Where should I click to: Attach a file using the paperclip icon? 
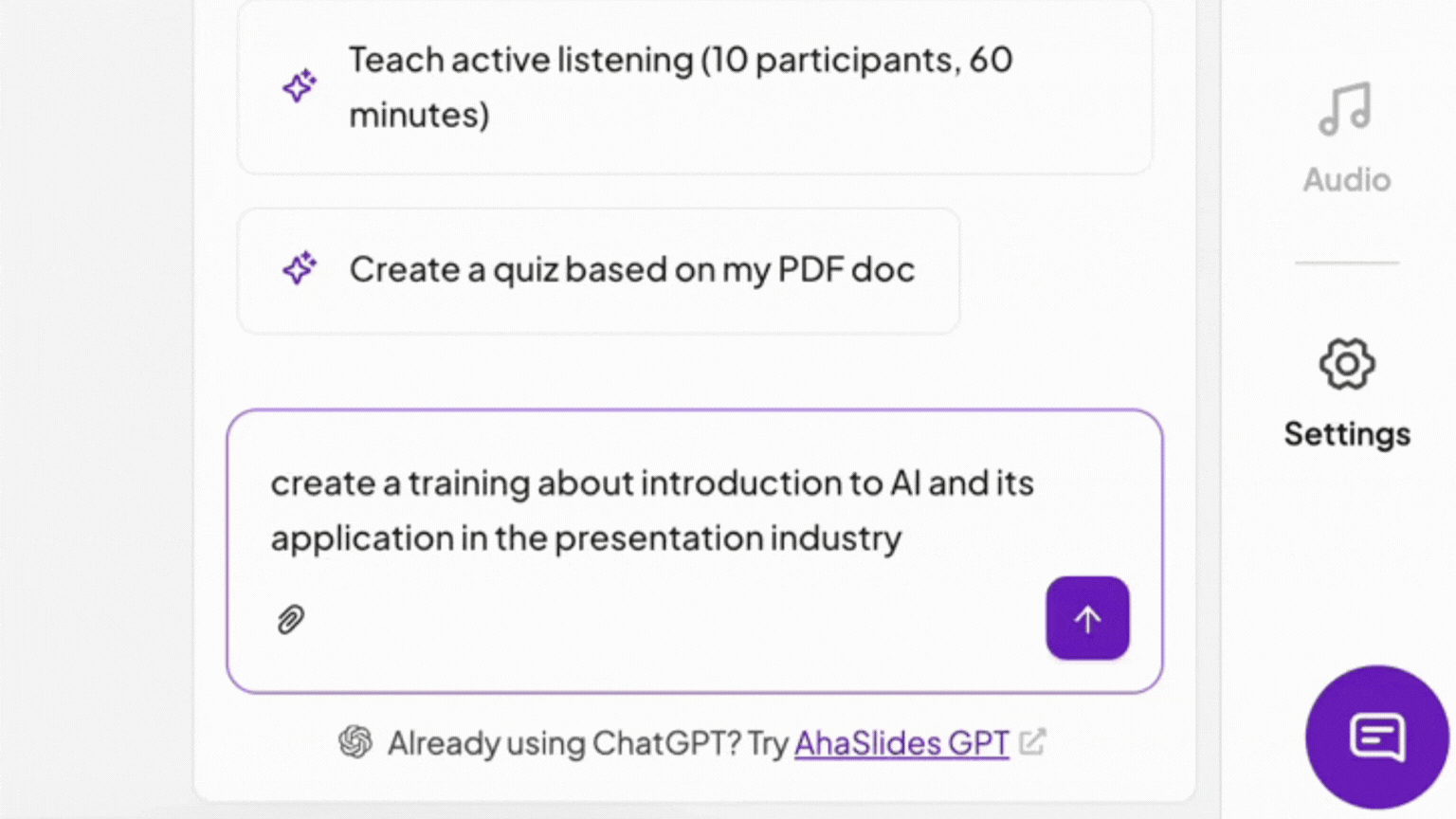290,618
